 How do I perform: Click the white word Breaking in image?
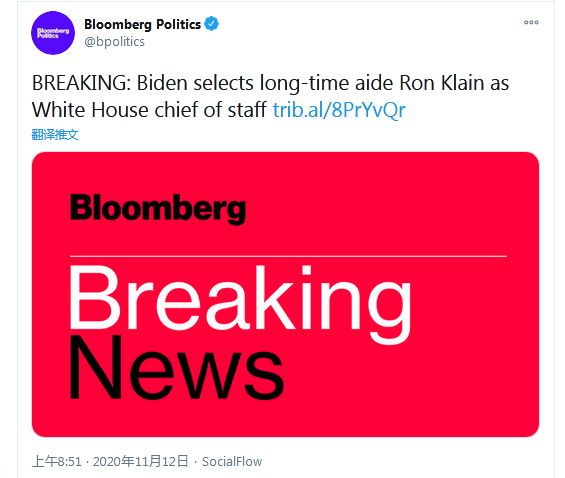click(240, 303)
